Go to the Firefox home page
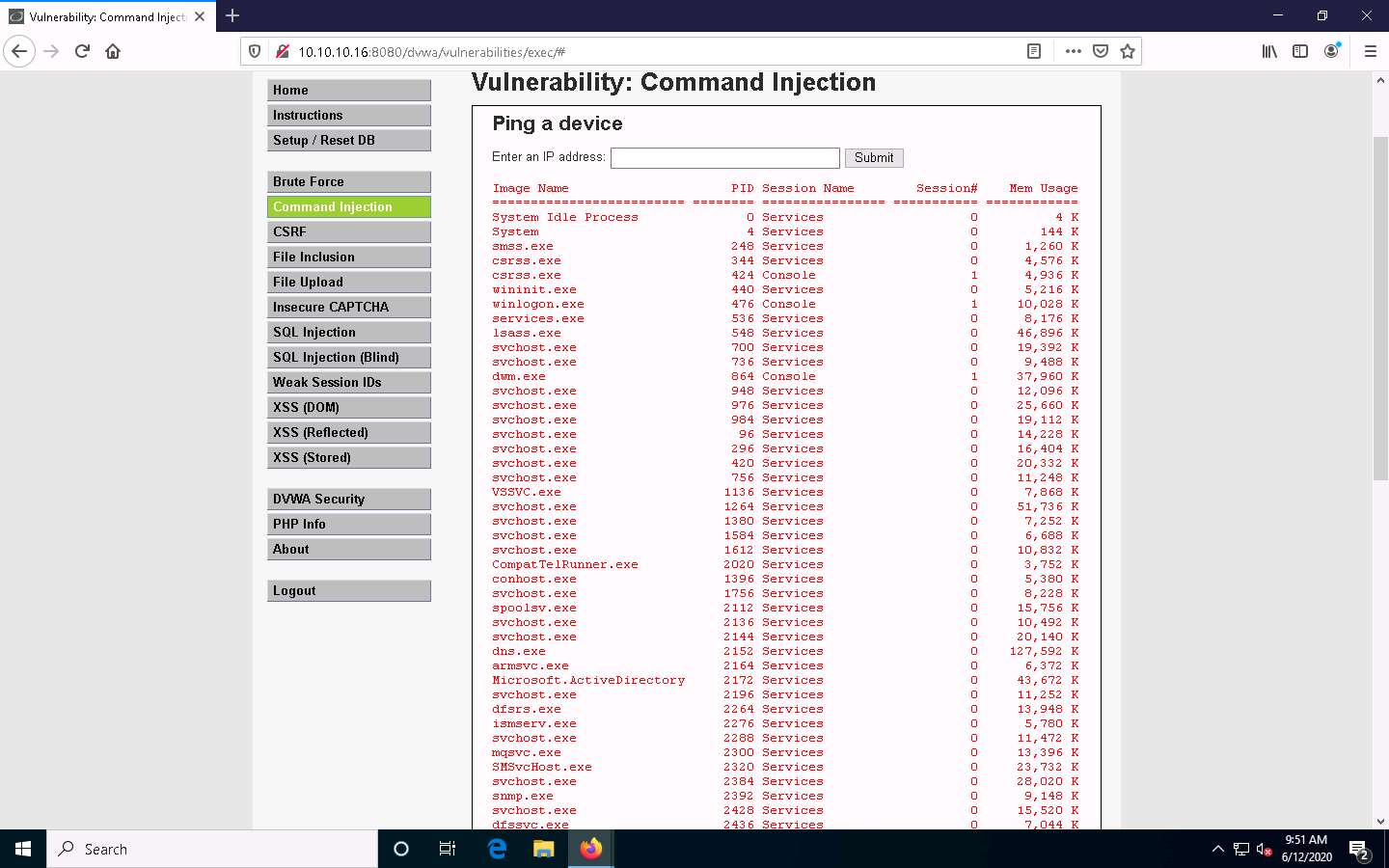1389x868 pixels. [111, 51]
